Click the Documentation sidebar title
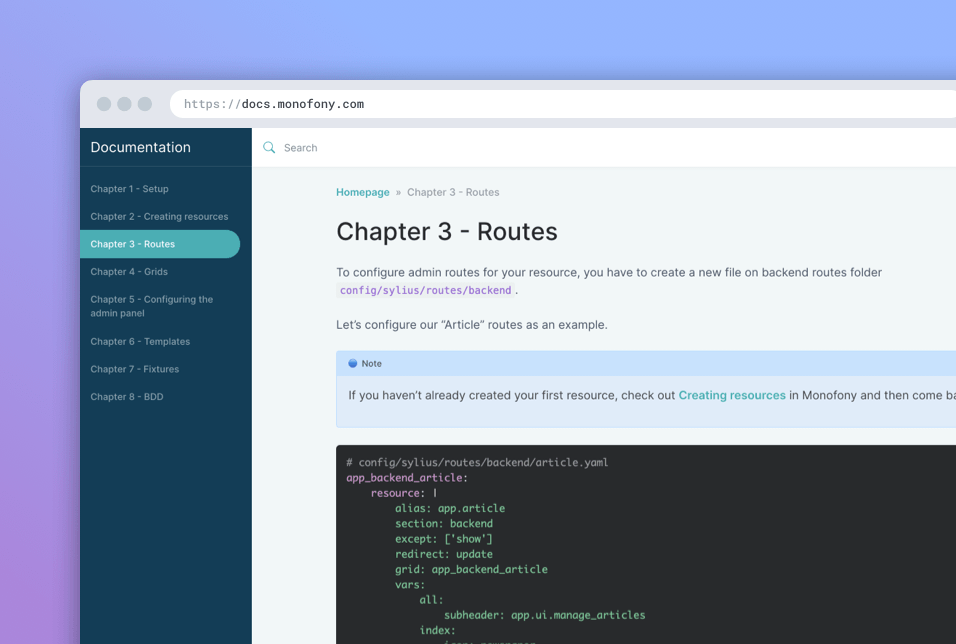 click(140, 147)
